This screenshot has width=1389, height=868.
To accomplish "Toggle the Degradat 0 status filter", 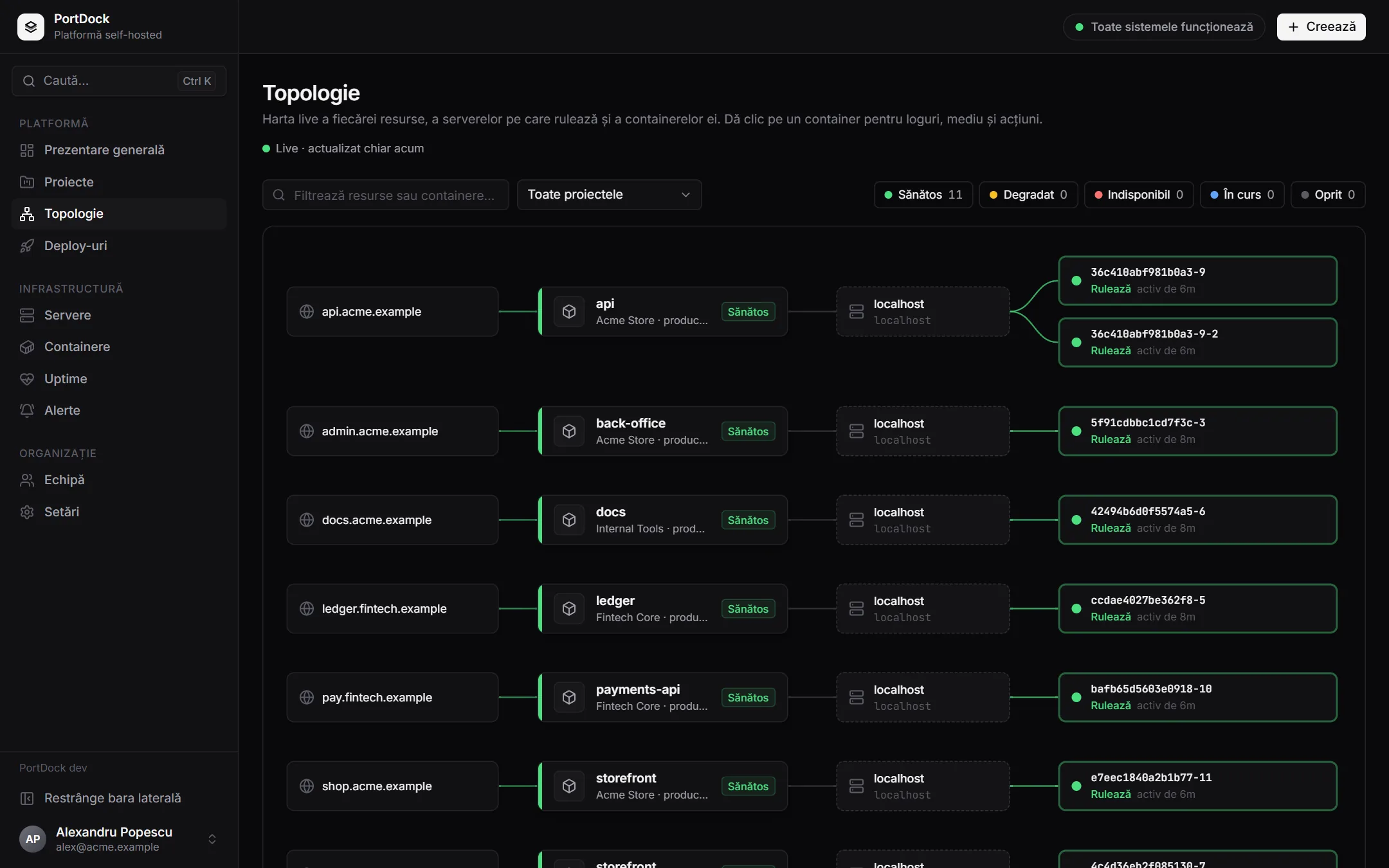I will coord(1028,195).
